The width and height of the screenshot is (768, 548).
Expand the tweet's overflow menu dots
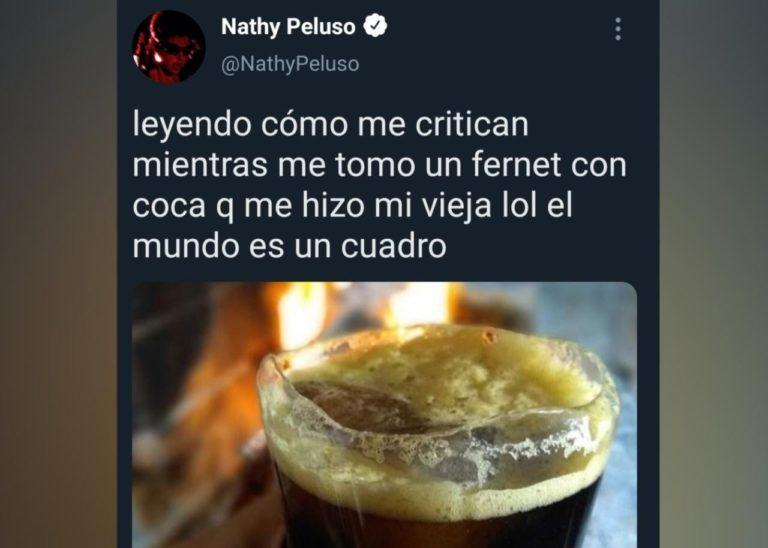click(618, 29)
